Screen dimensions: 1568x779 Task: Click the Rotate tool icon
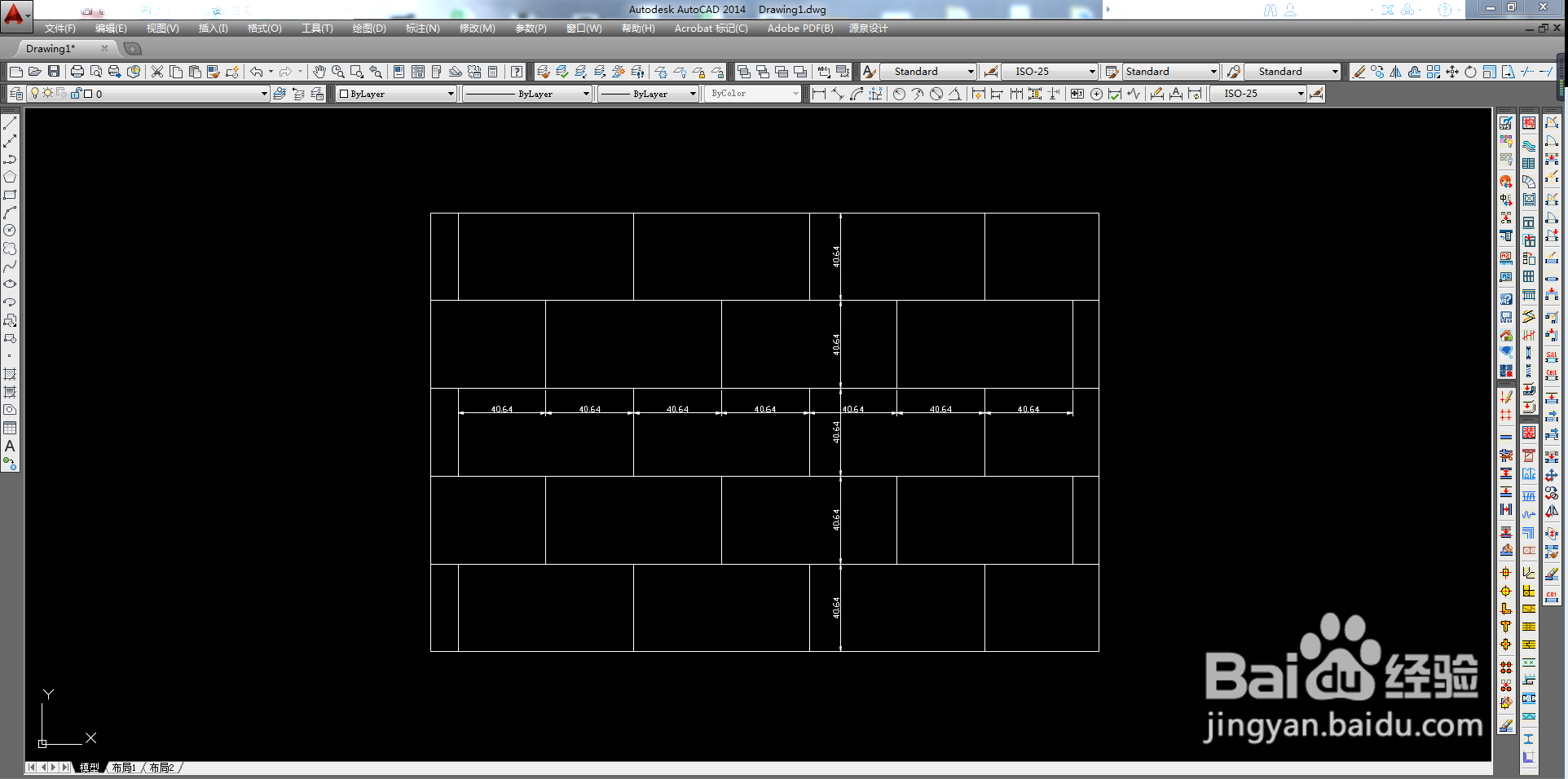tap(1471, 72)
